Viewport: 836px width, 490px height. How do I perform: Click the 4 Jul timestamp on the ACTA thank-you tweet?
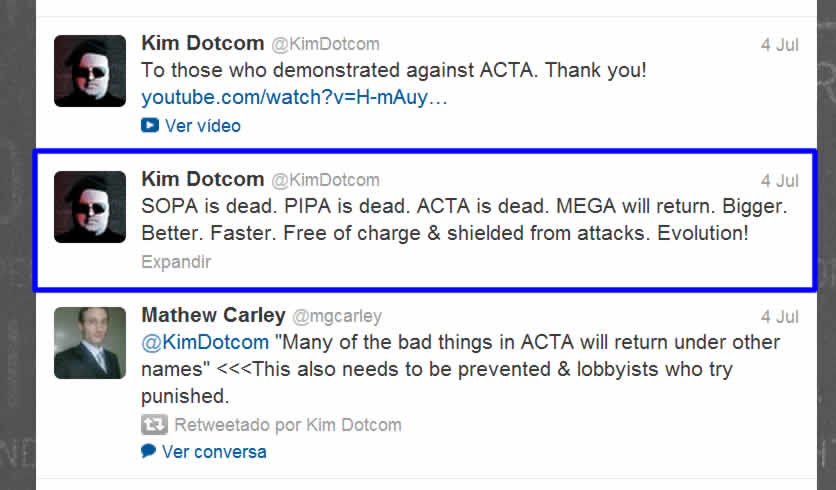(779, 45)
